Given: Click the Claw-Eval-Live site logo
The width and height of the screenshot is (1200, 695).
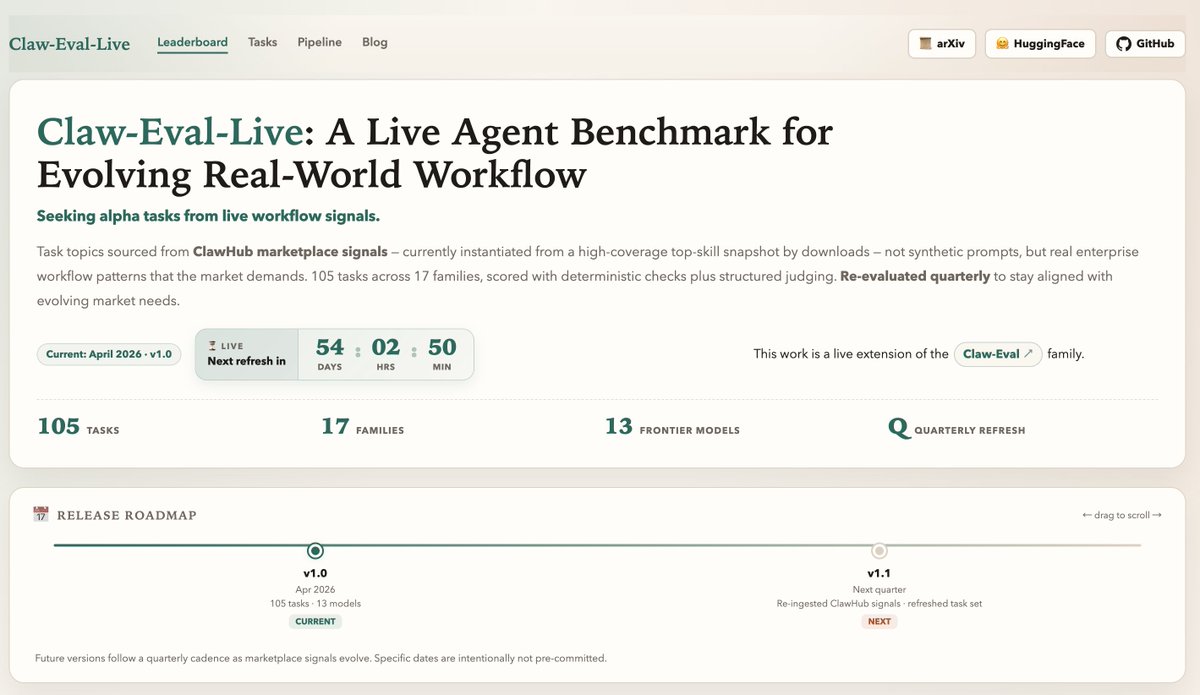Looking at the screenshot, I should 69,44.
